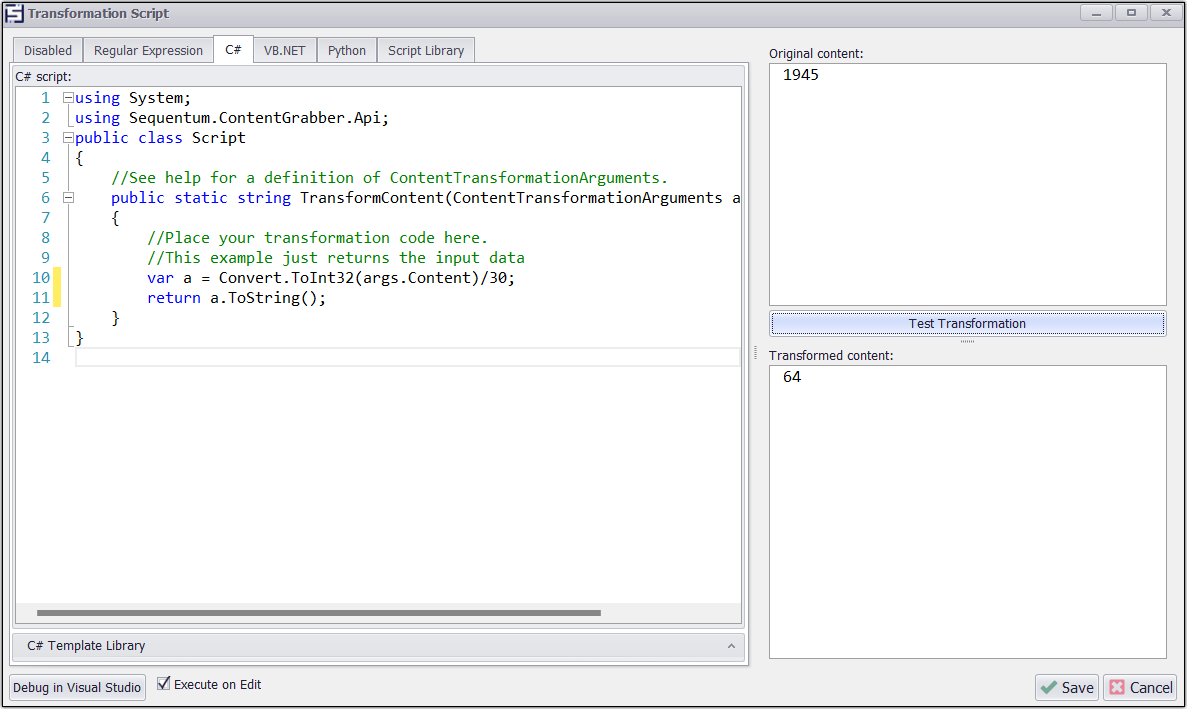This screenshot has width=1188, height=710.
Task: Click the Transformation Script app icon
Action: (x=14, y=14)
